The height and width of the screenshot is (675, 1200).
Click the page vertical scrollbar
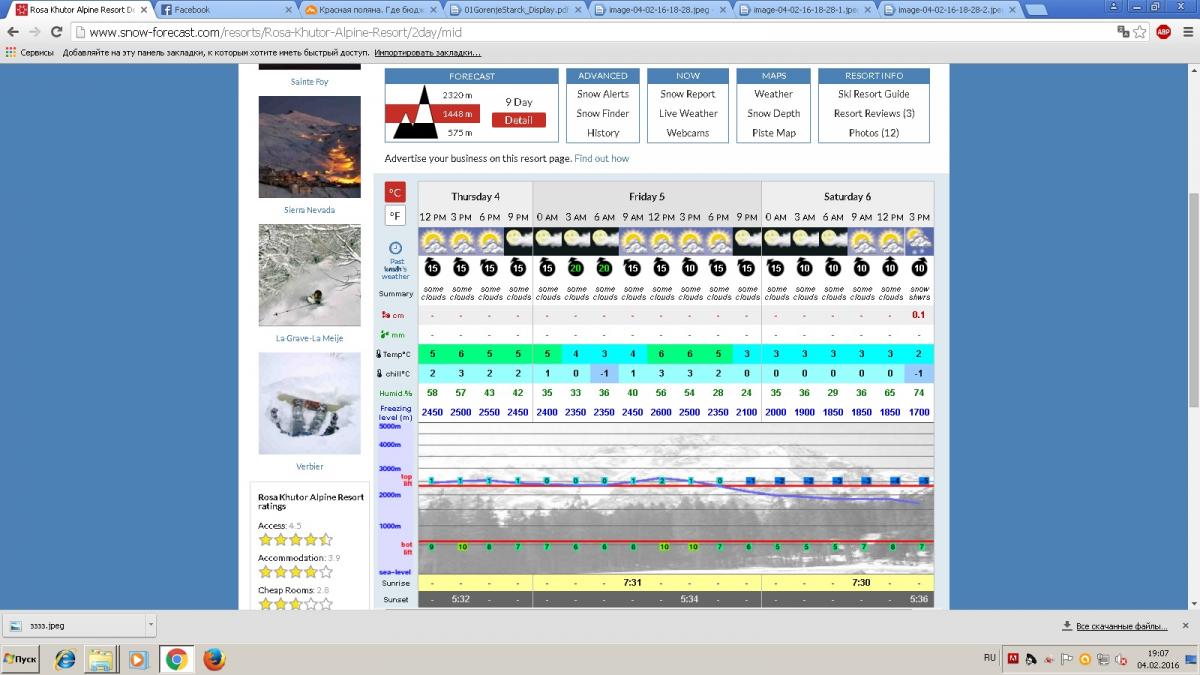(1192, 300)
